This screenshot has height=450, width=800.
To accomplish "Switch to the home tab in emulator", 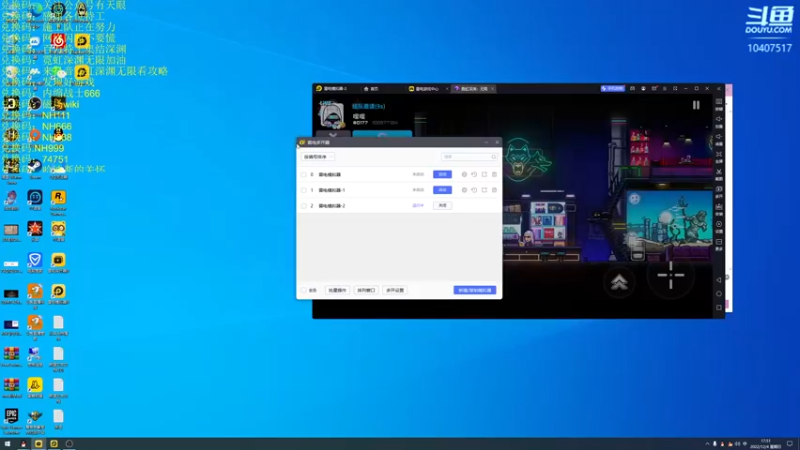I will tap(371, 89).
